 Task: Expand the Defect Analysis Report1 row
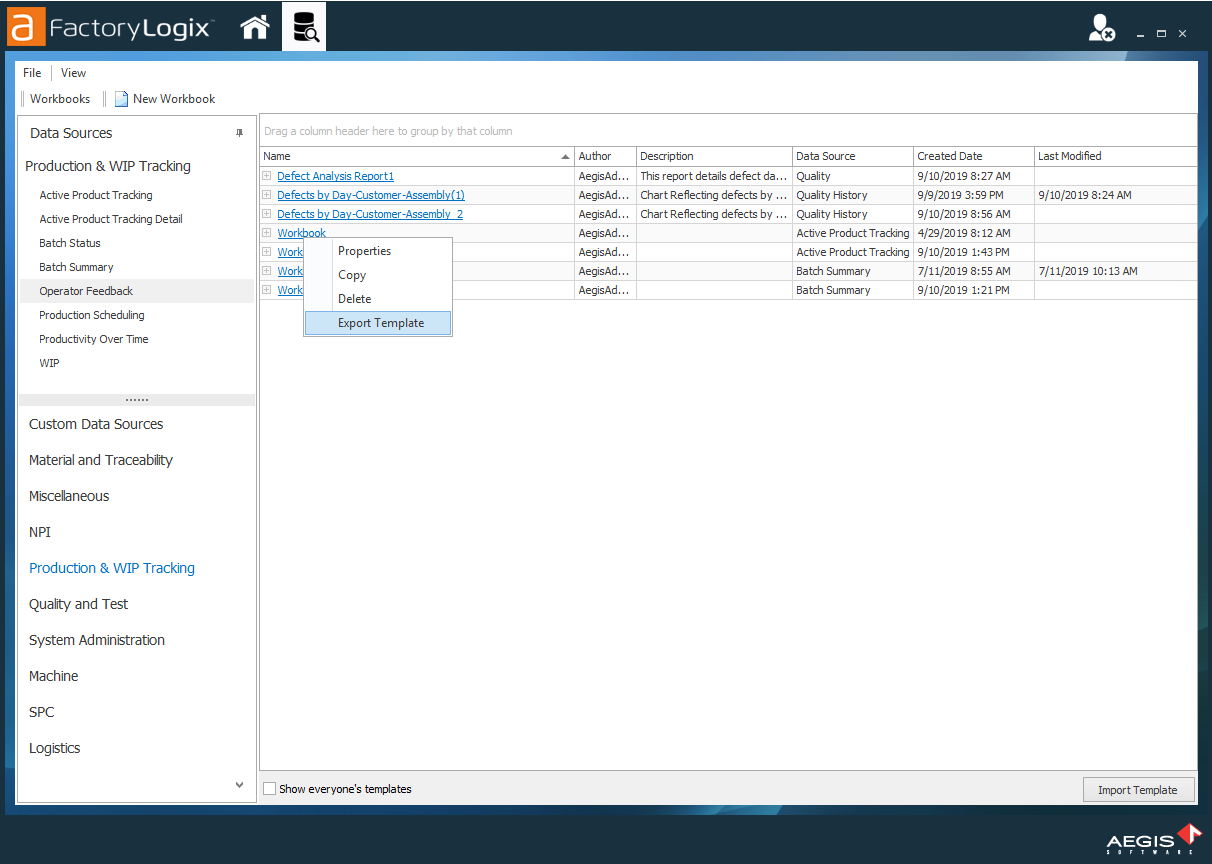coord(265,175)
